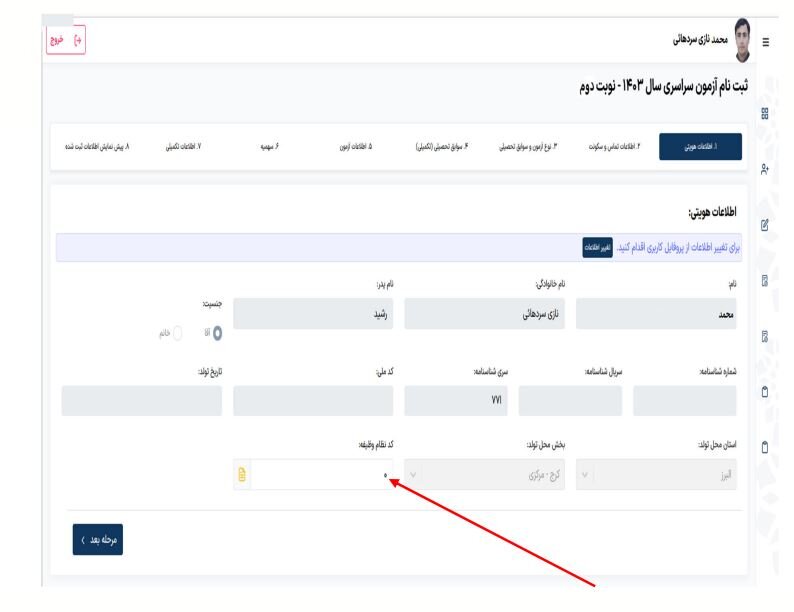Go to step 6 سهمیه
This screenshot has height=612, width=794.
(x=269, y=146)
